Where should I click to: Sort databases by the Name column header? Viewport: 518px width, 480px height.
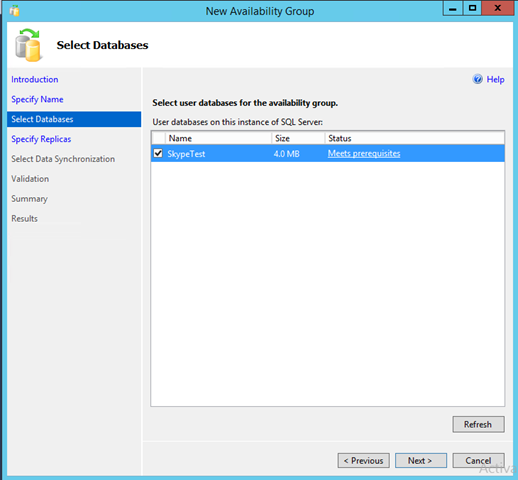(x=218, y=138)
